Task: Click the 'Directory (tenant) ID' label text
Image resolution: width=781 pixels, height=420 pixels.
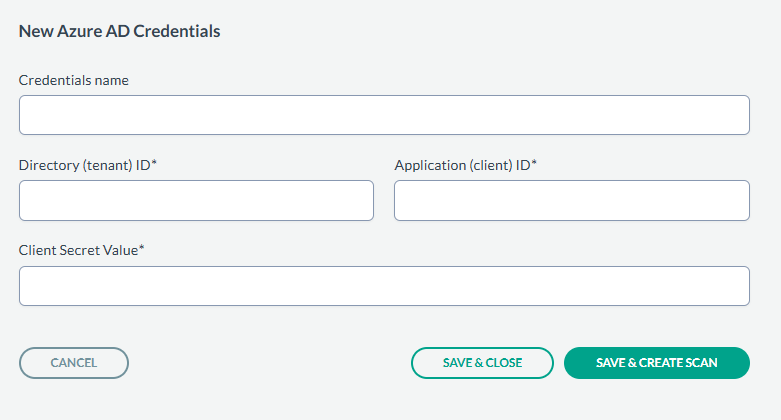Action: (x=84, y=165)
